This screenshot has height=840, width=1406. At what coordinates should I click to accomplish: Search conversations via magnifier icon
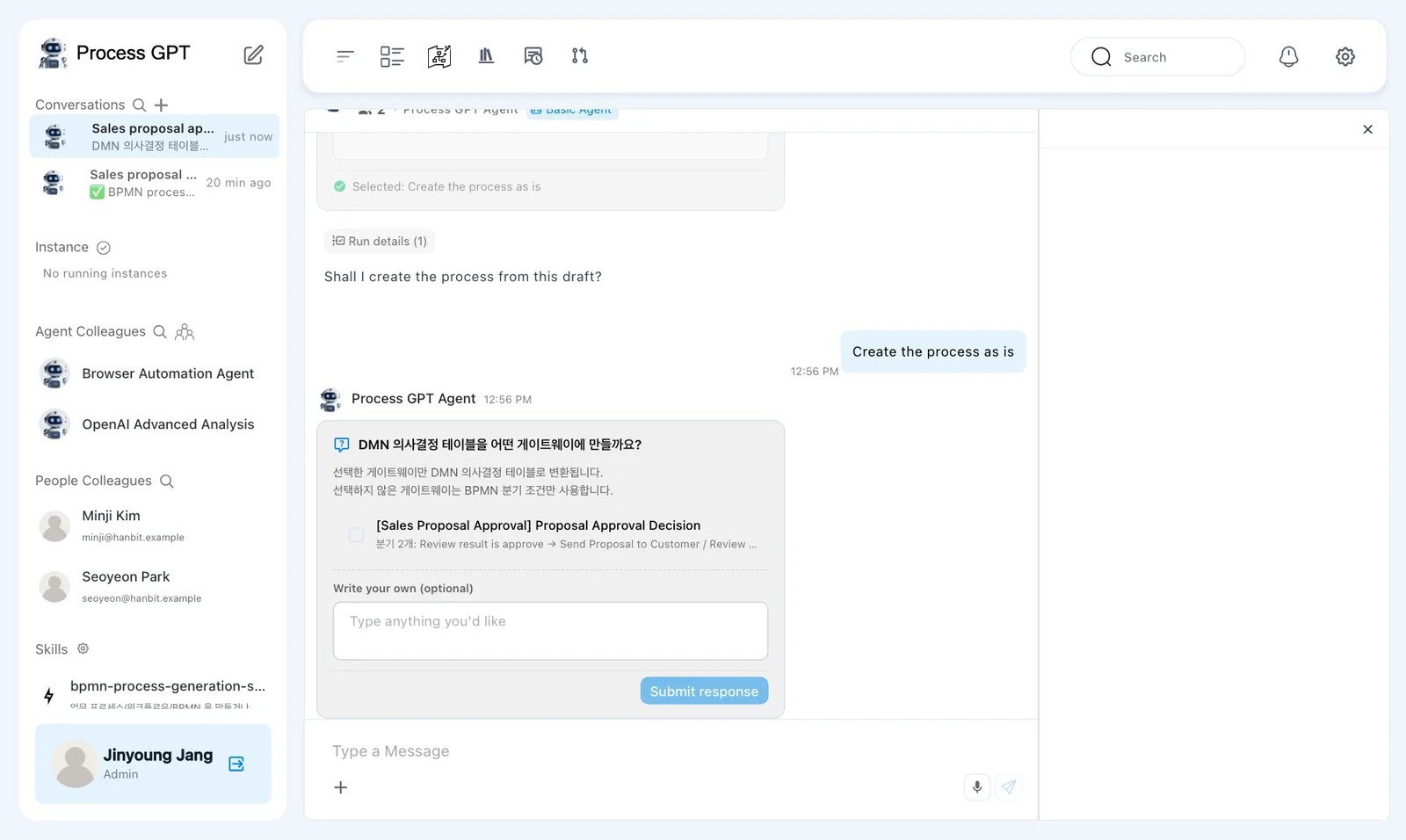[x=139, y=105]
